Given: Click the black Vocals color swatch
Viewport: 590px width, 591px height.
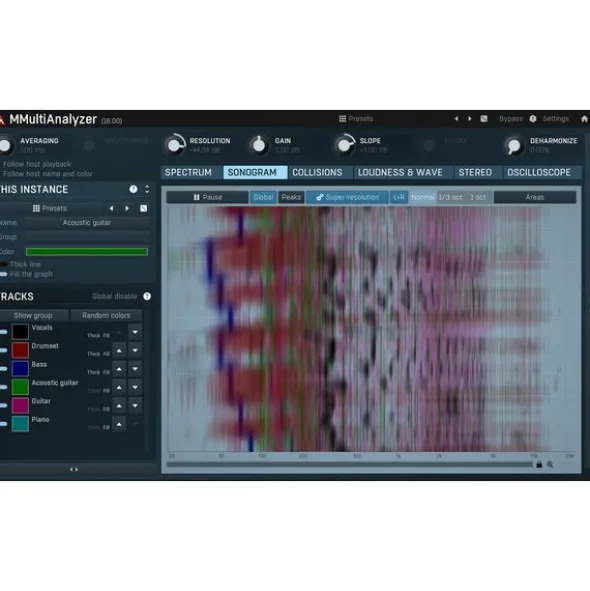Looking at the screenshot, I should coord(20,332).
